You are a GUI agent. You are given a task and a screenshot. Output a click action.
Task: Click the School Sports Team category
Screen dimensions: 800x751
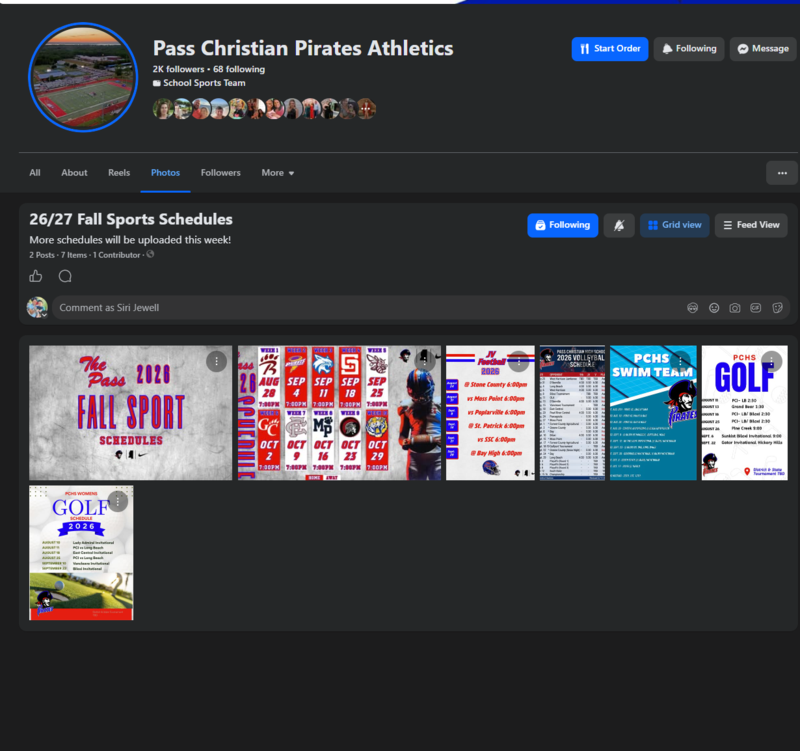204,83
